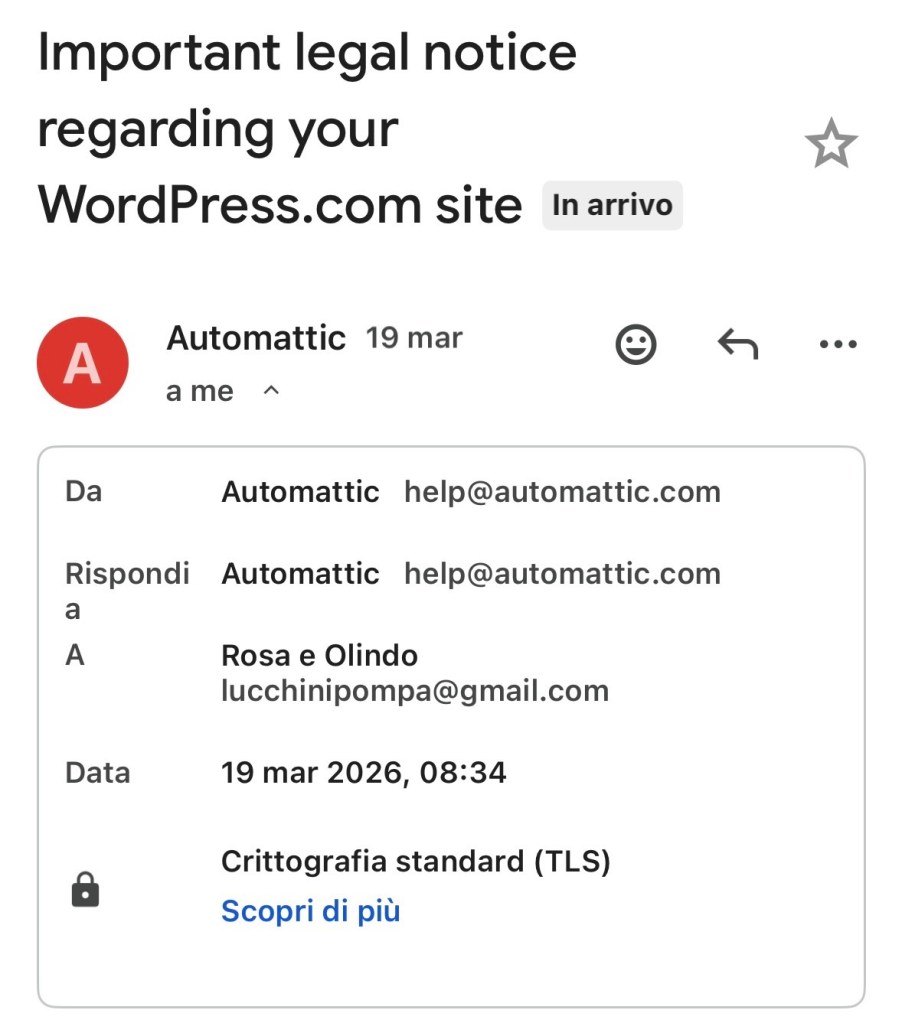Tap the '19 mar' date next to sender
This screenshot has width=902, height=1023.
[x=414, y=339]
